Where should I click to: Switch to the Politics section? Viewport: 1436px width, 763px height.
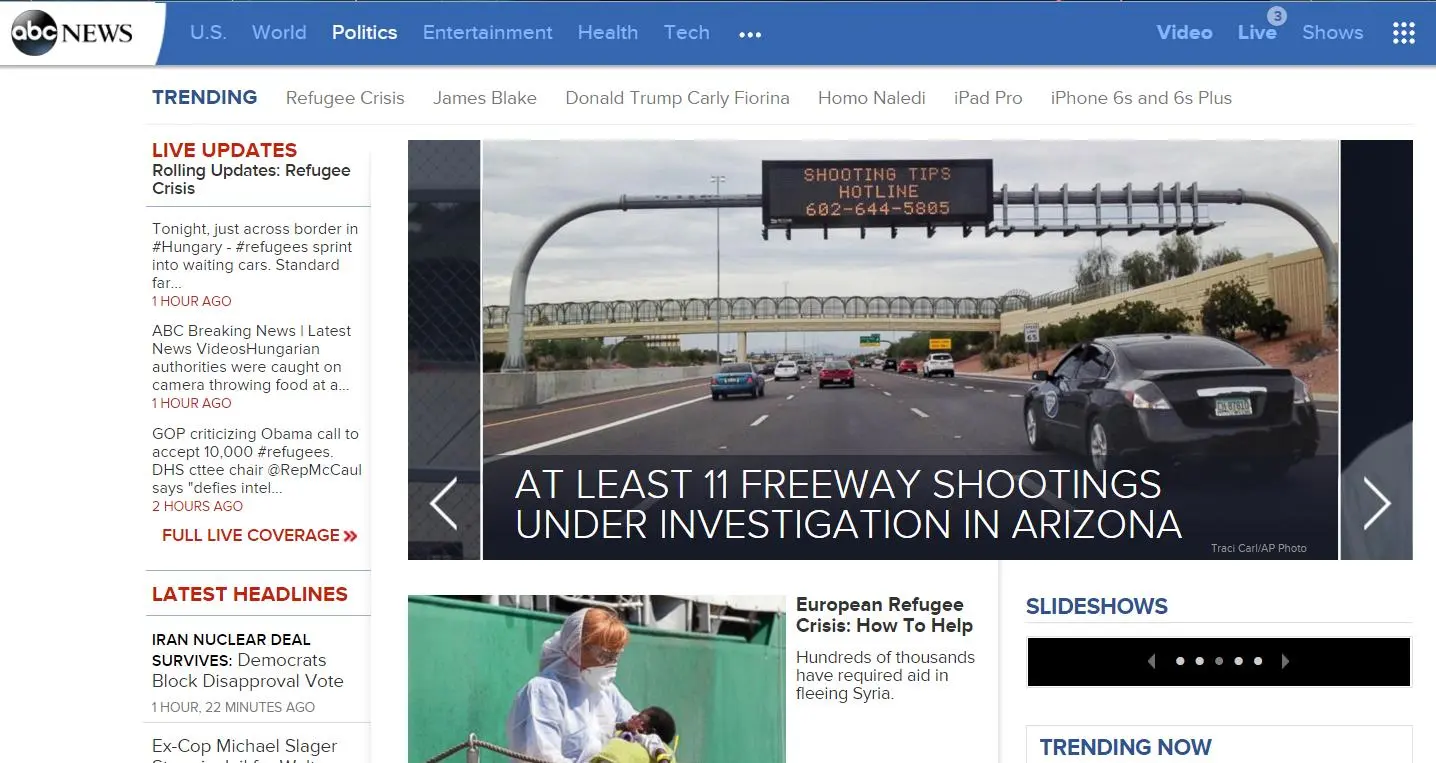click(364, 32)
